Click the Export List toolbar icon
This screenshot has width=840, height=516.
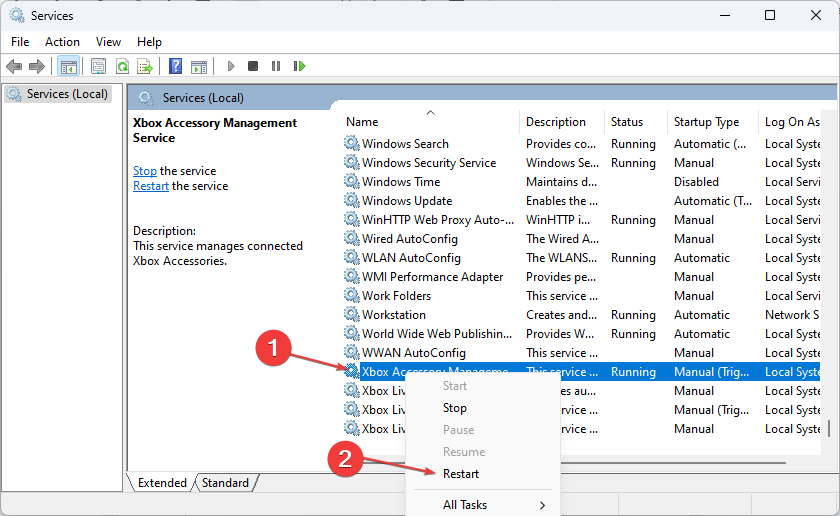click(x=145, y=66)
